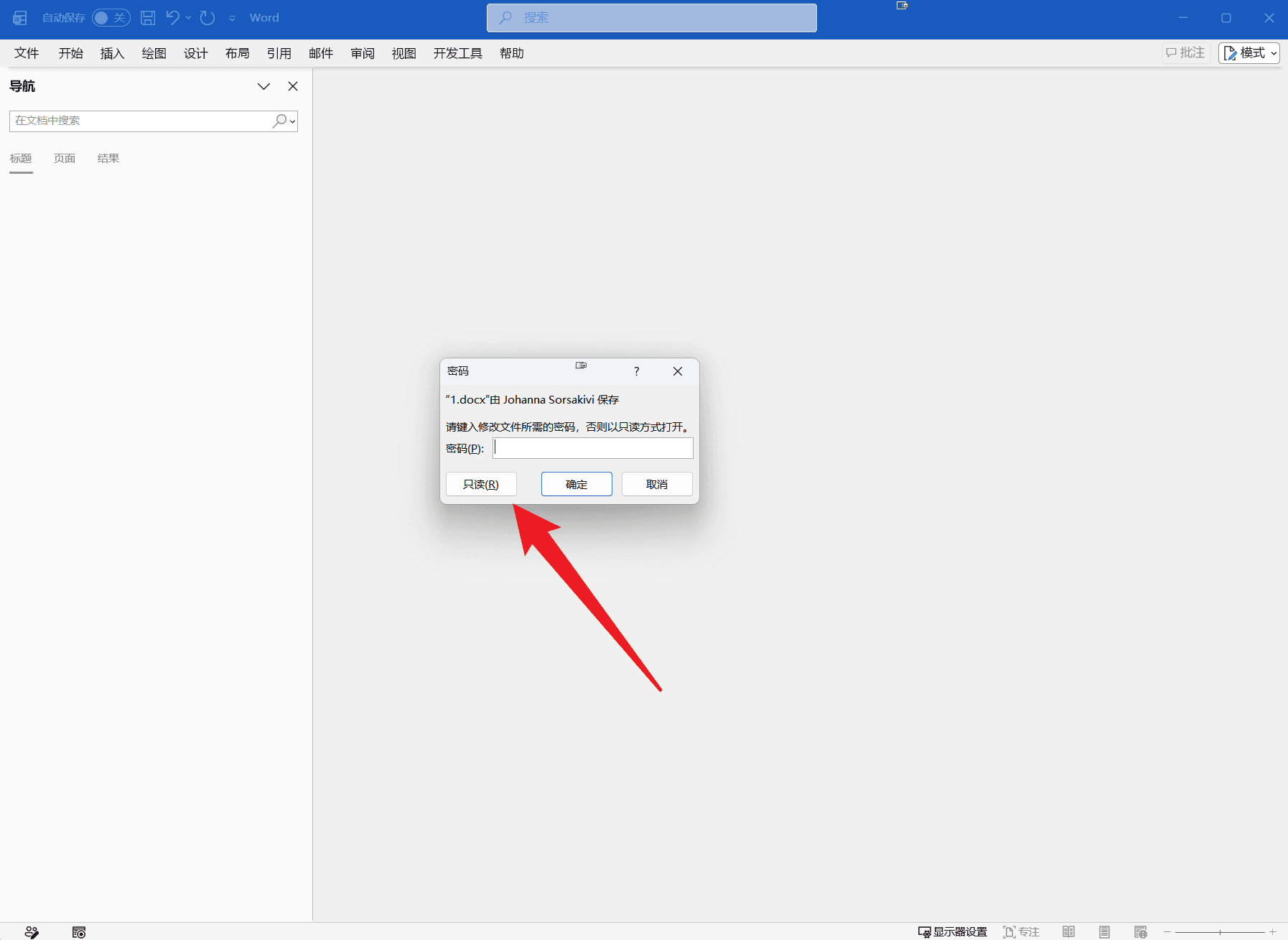
Task: Click the zoom in plus icon
Action: tap(1273, 932)
